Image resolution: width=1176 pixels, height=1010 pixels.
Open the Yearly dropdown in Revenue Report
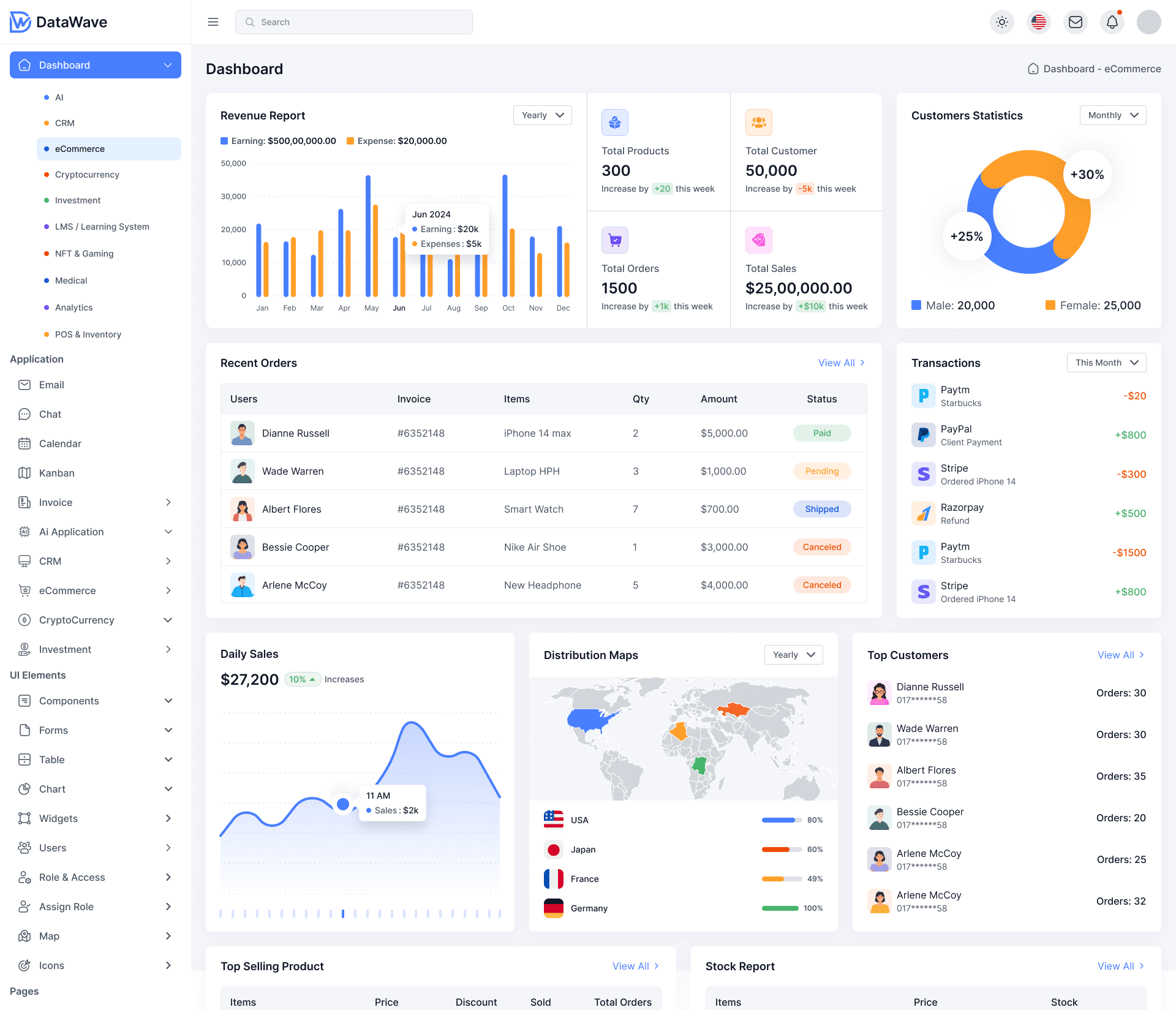(541, 115)
